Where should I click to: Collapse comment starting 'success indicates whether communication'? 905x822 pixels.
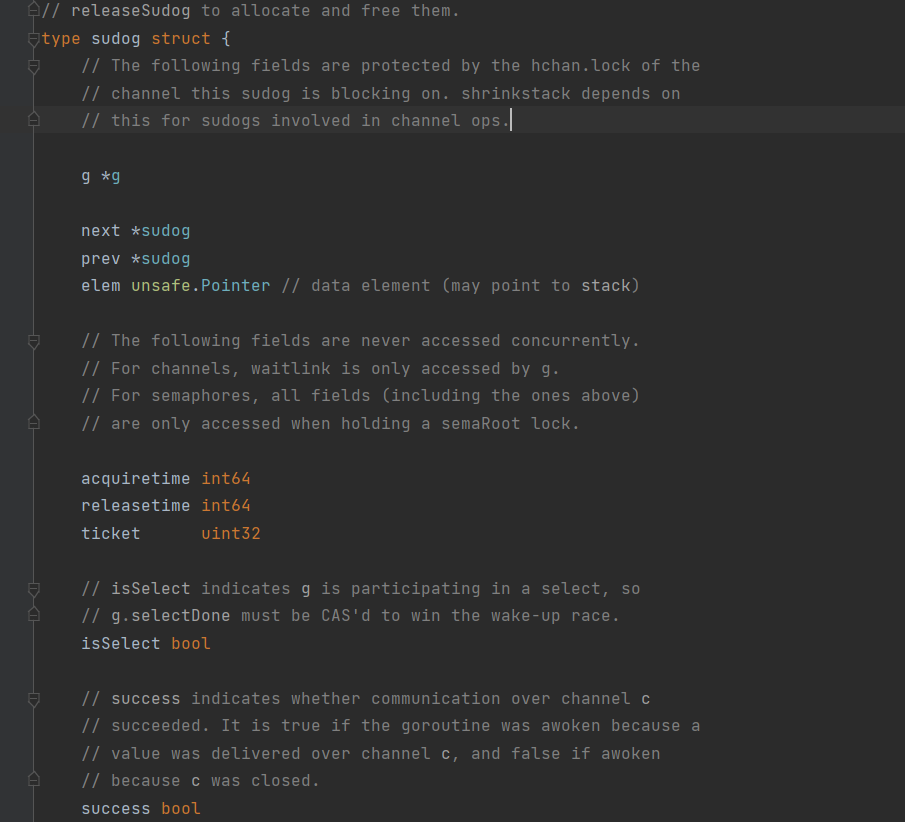click(33, 699)
